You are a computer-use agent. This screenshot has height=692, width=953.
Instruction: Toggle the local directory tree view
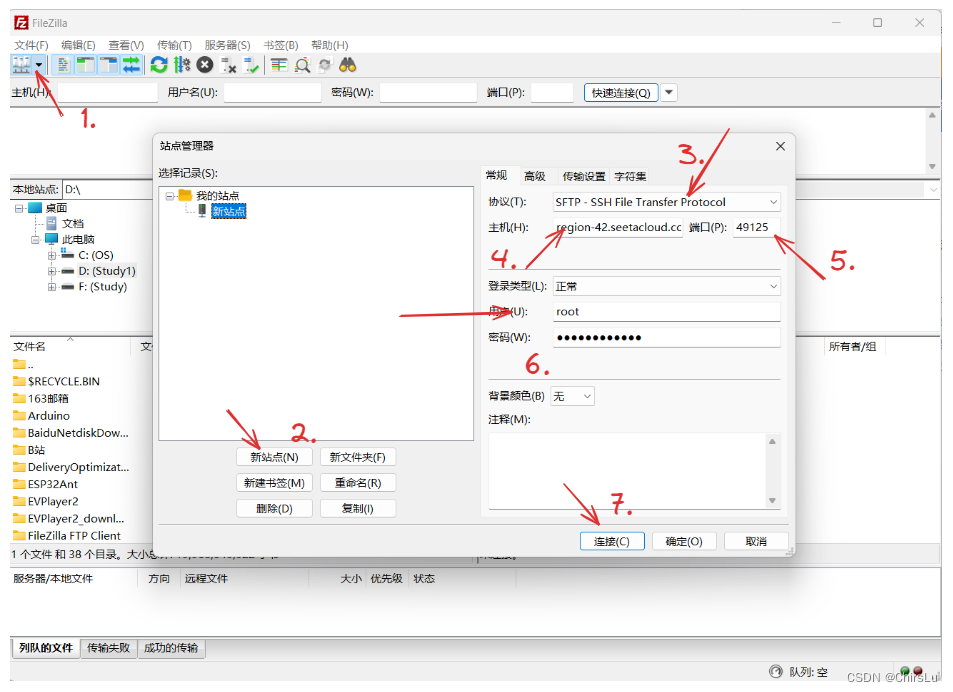click(x=84, y=65)
